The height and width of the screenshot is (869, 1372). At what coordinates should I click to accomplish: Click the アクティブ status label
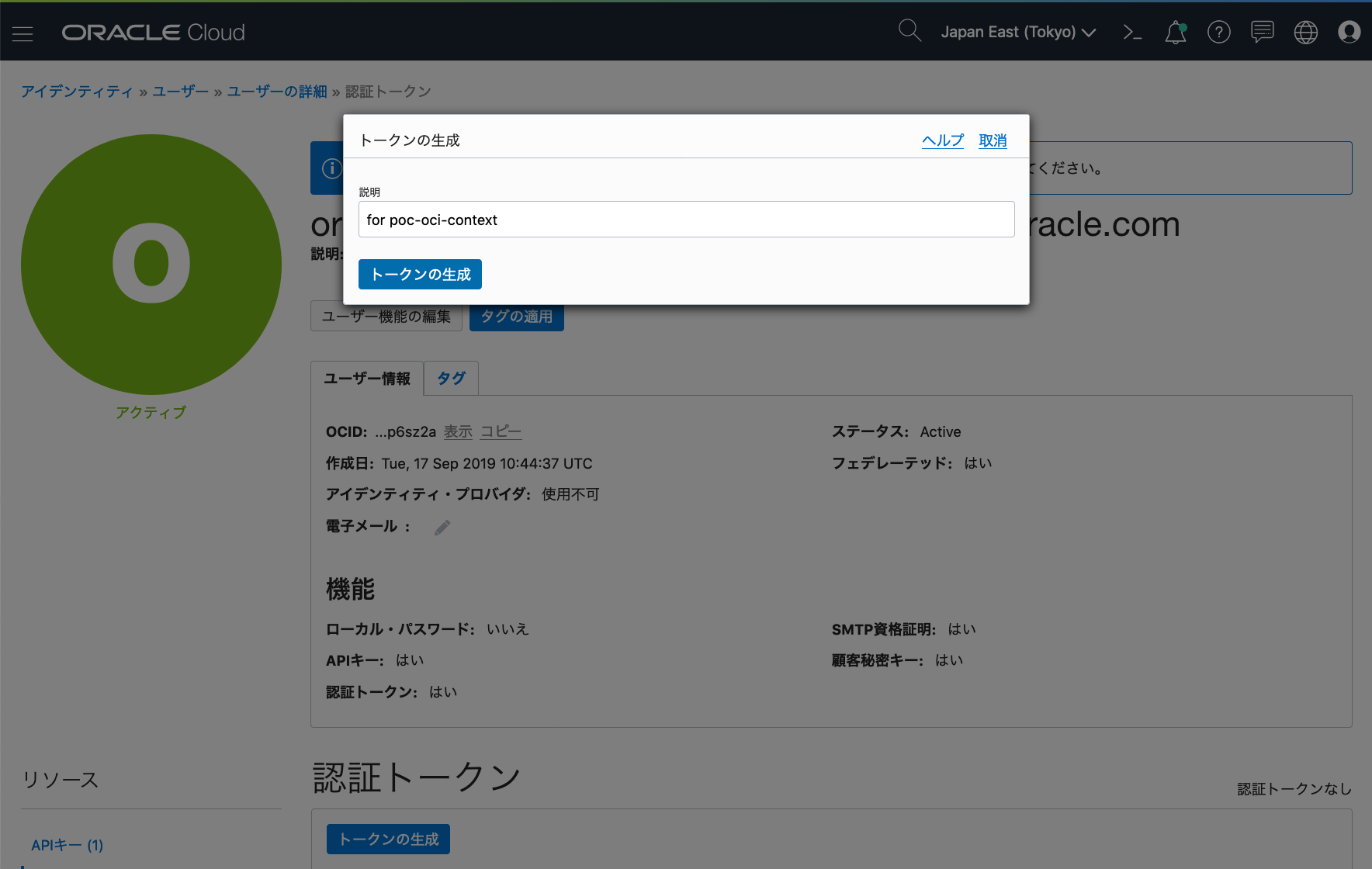(151, 413)
